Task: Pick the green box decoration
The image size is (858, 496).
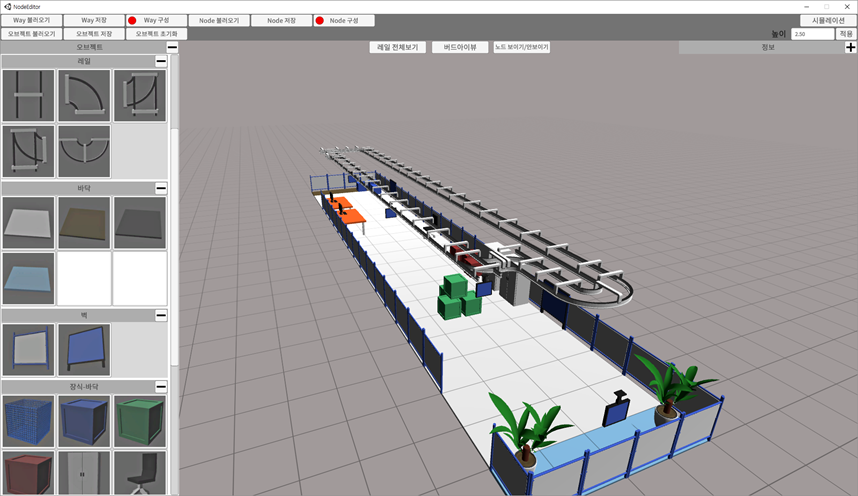Action: (x=140, y=422)
